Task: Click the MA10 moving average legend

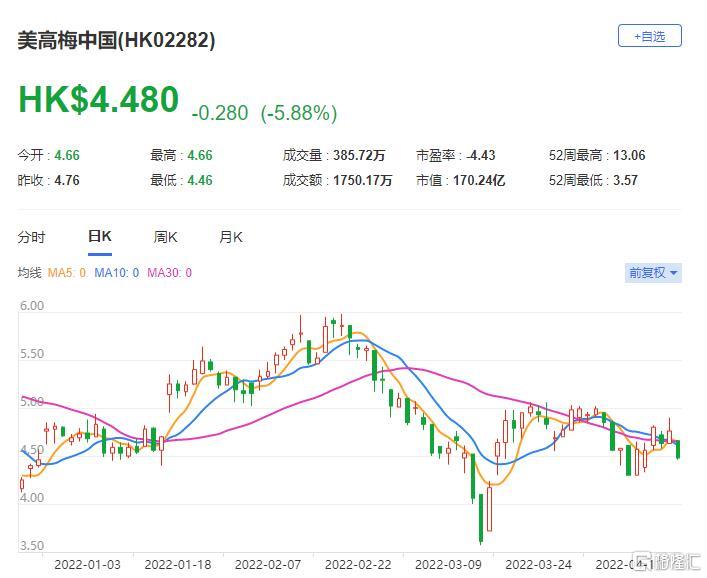Action: click(x=116, y=273)
